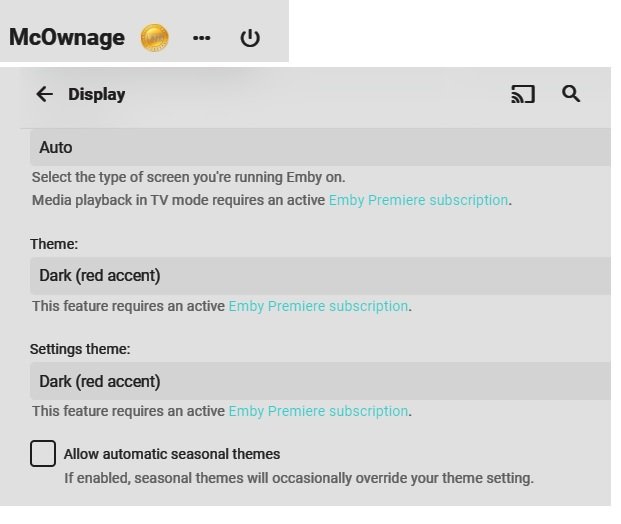The image size is (621, 524).
Task: Click 'Select the type of screen' help text
Action: point(188,177)
